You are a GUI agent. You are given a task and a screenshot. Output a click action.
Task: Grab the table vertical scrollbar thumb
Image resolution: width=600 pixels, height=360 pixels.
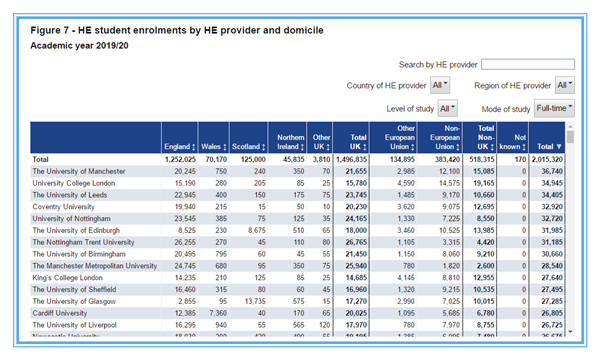[x=570, y=137]
